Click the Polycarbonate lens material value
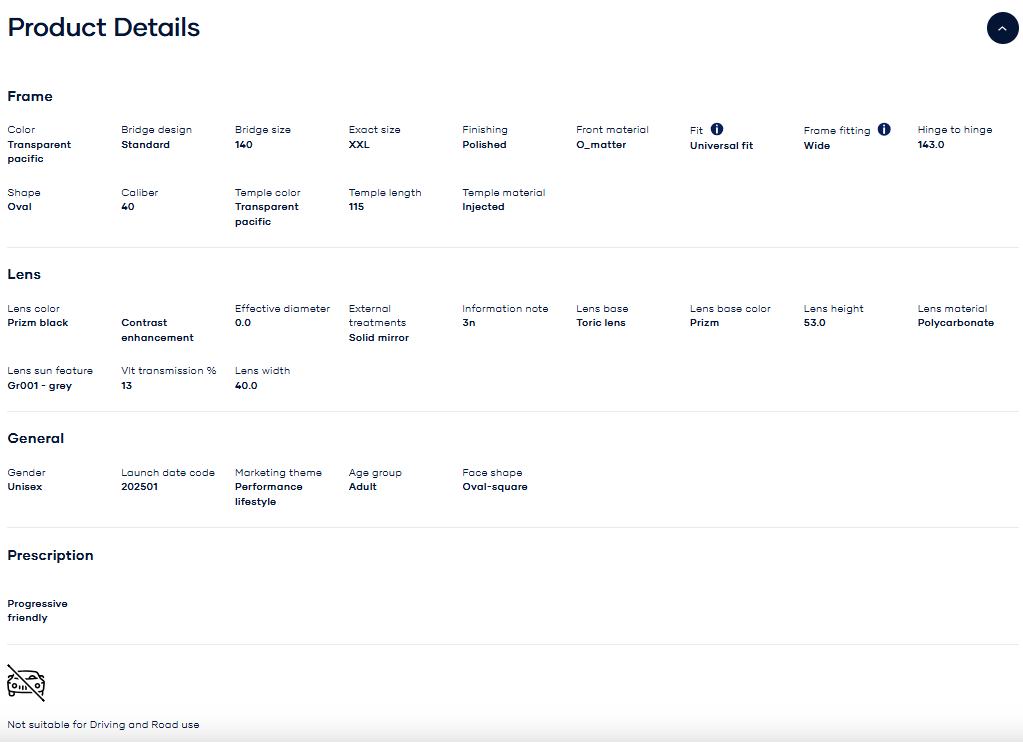This screenshot has width=1023, height=746. click(x=955, y=323)
